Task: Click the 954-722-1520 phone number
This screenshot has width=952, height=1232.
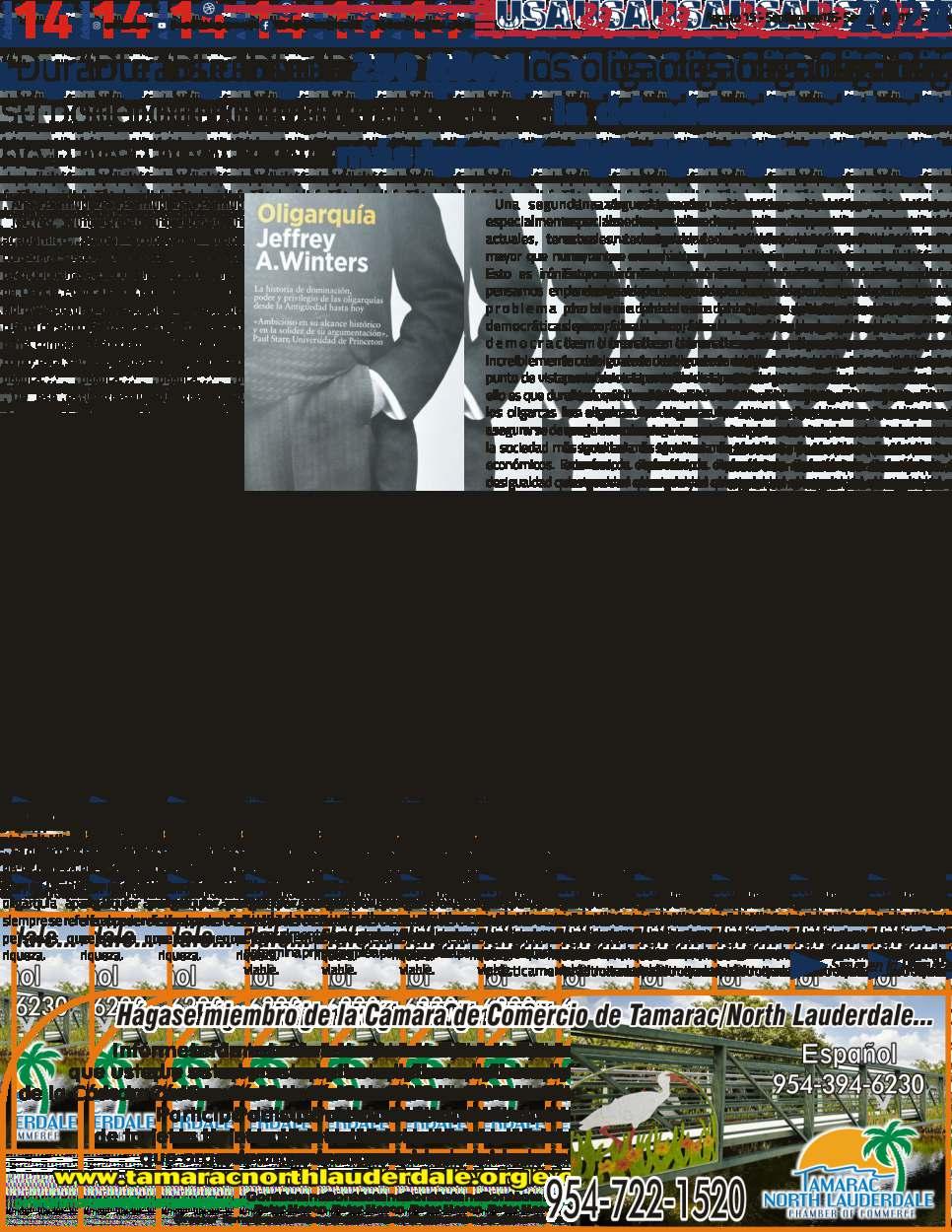Action: tap(646, 1199)
